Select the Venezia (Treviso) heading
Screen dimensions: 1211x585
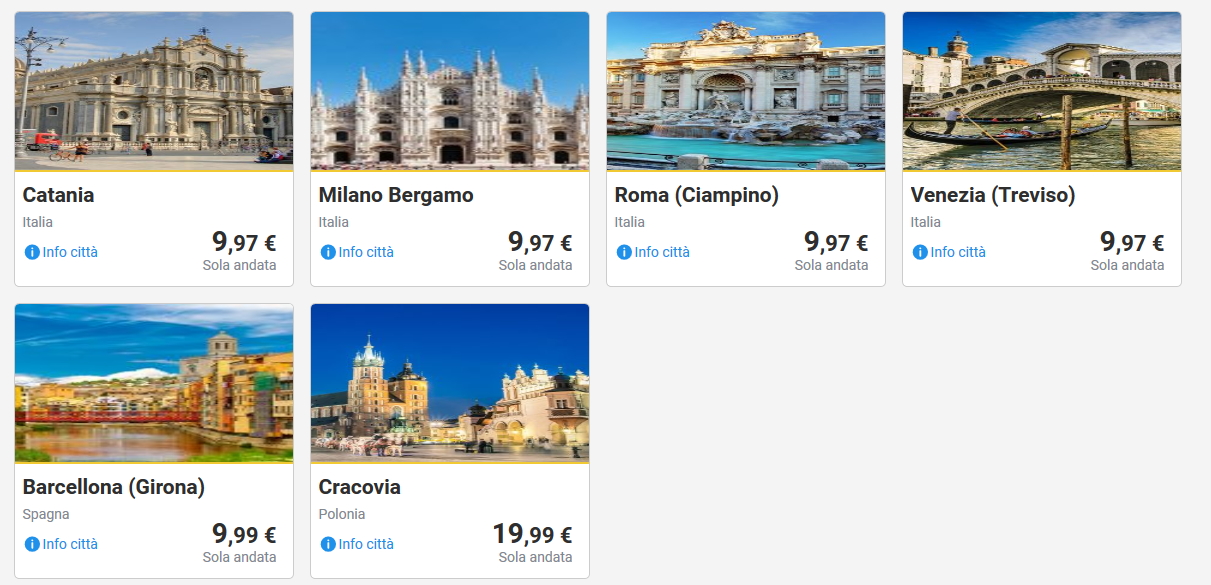pyautogui.click(x=993, y=195)
